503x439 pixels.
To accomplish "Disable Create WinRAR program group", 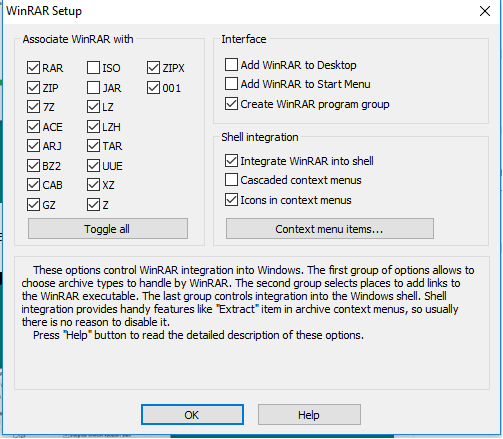I will coord(231,104).
